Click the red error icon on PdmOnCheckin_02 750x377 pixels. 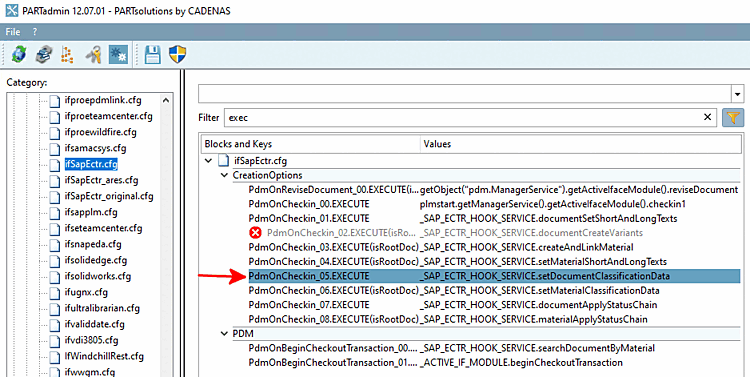[255, 233]
